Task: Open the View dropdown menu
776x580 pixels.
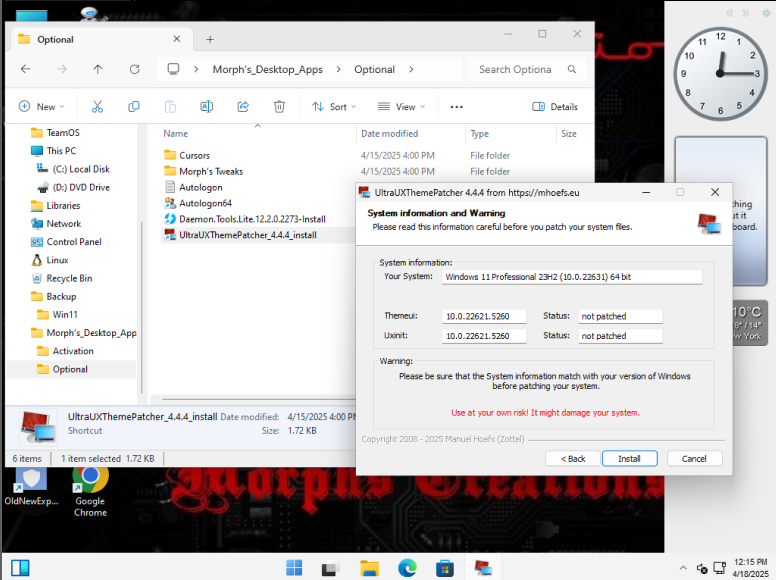Action: (x=401, y=106)
